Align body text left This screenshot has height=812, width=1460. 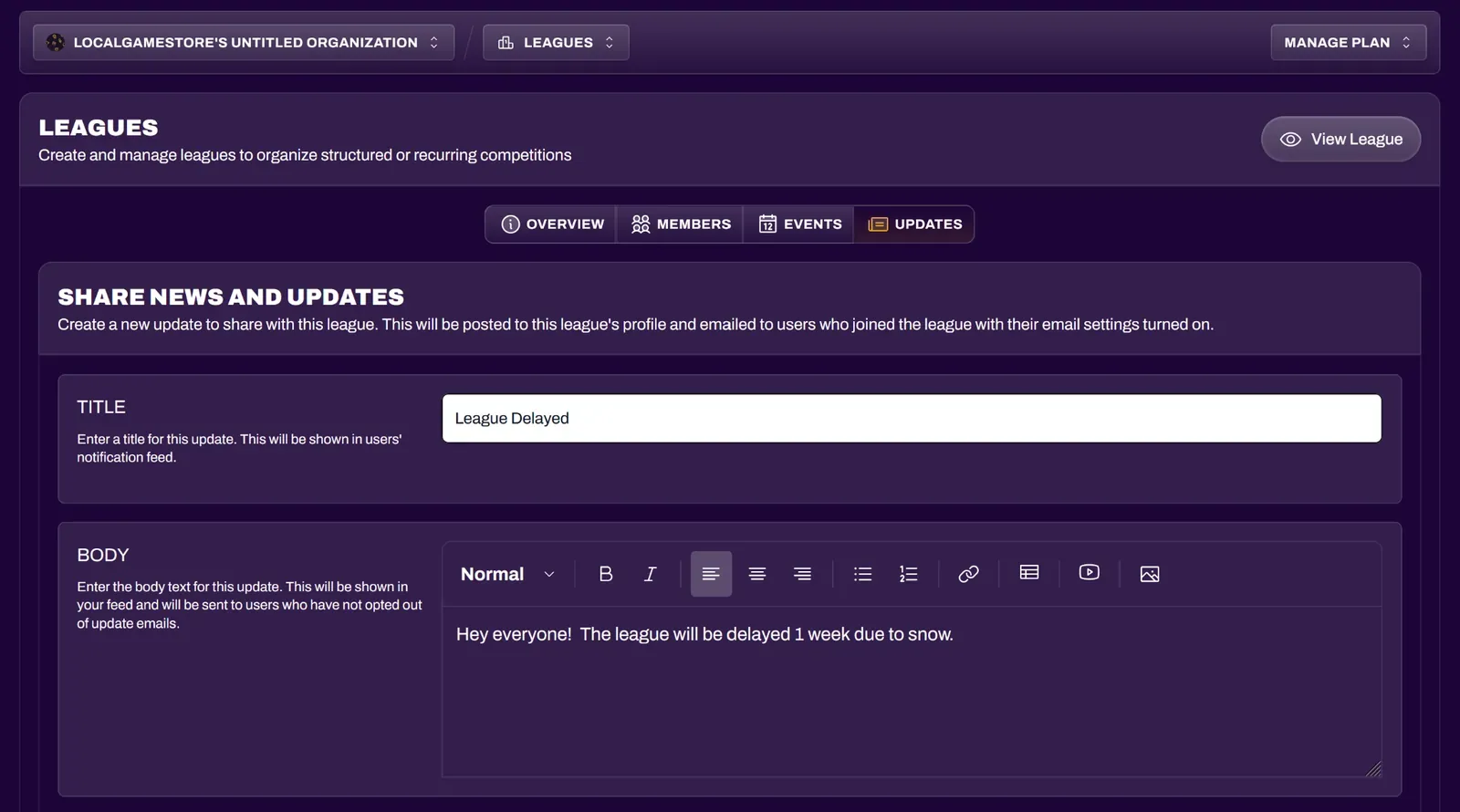[x=711, y=574]
